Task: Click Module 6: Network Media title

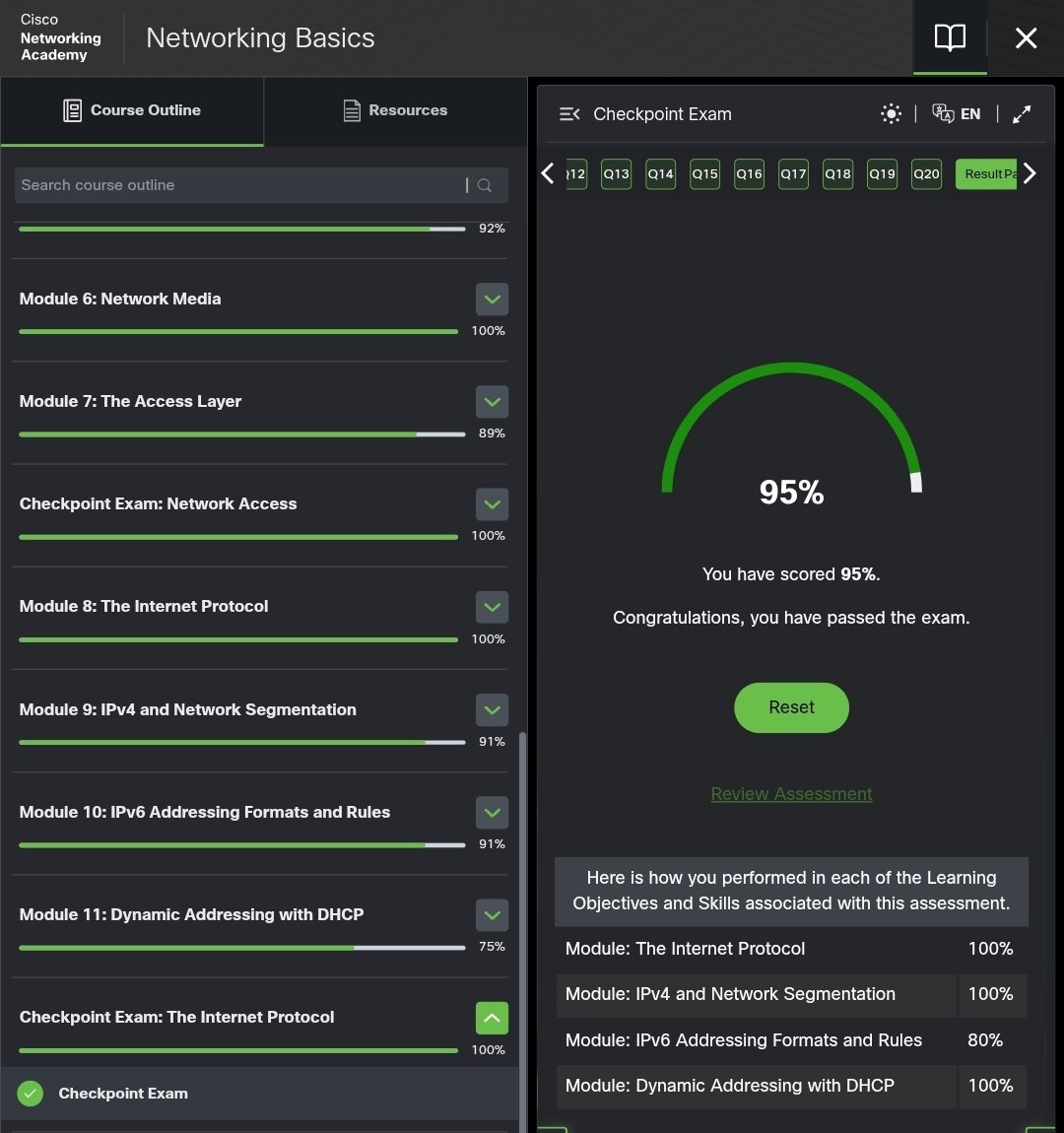Action: (120, 300)
